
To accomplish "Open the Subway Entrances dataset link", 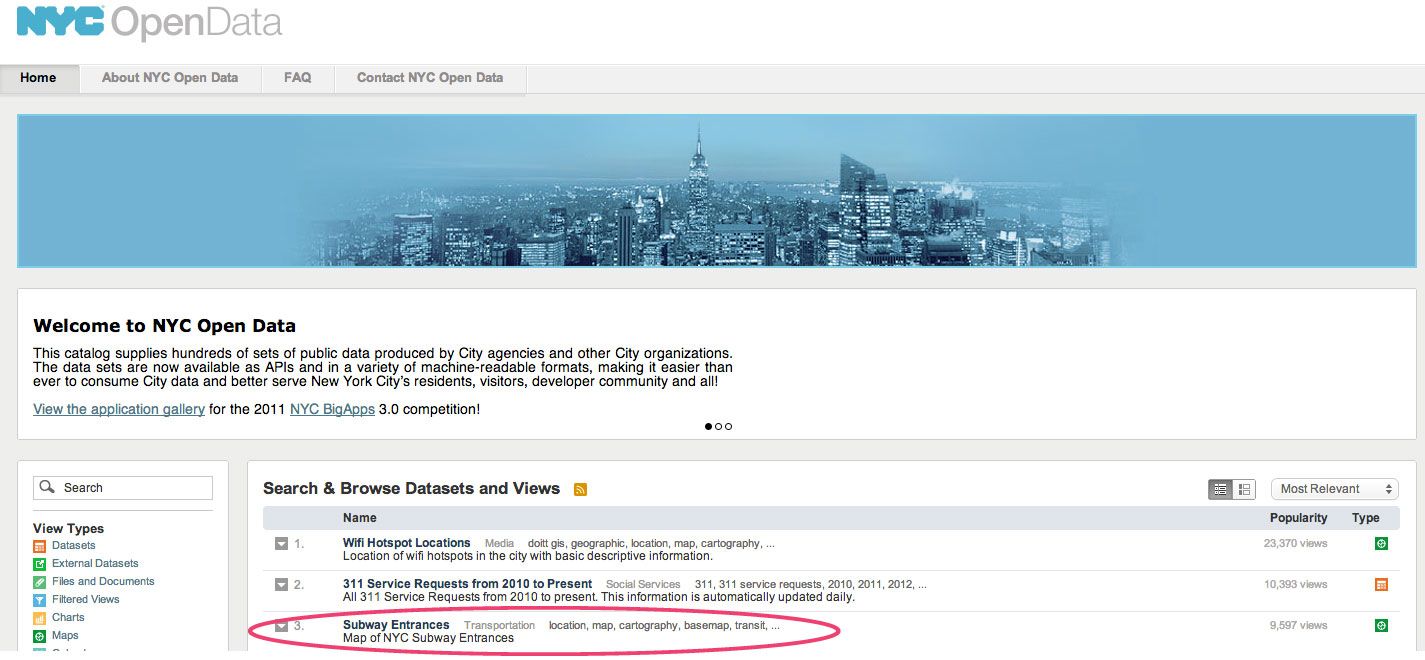I will (395, 624).
